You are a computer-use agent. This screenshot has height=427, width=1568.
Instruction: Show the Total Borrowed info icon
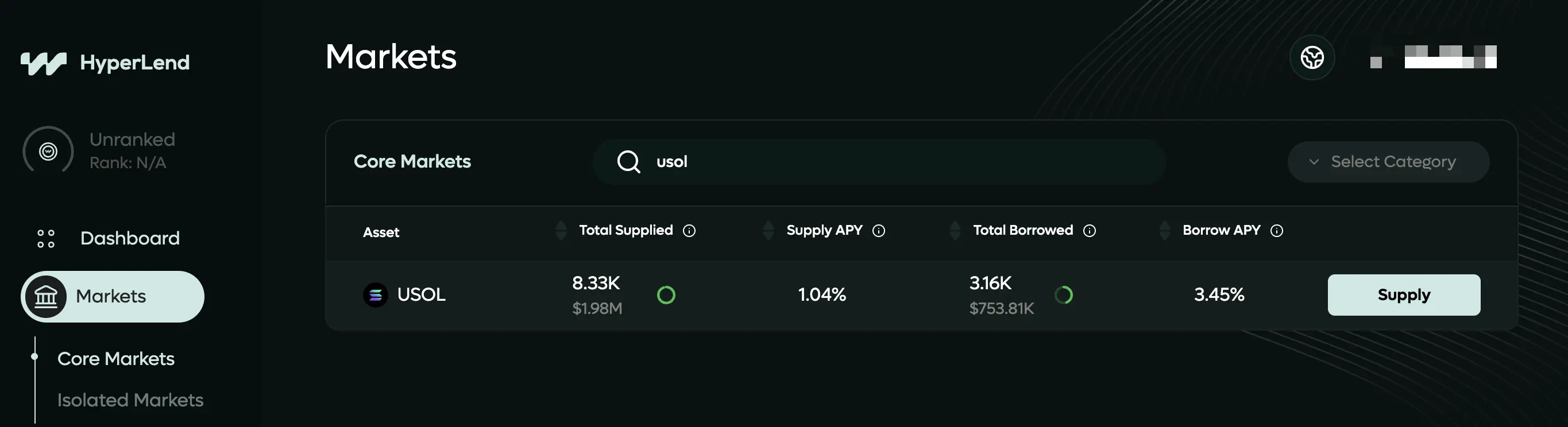click(x=1090, y=231)
